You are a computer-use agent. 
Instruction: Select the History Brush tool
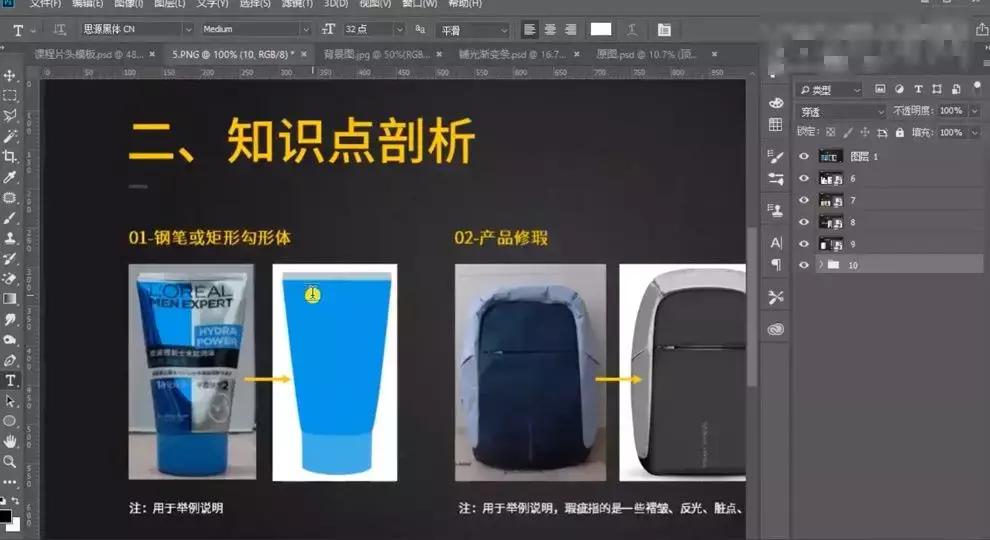(x=9, y=258)
